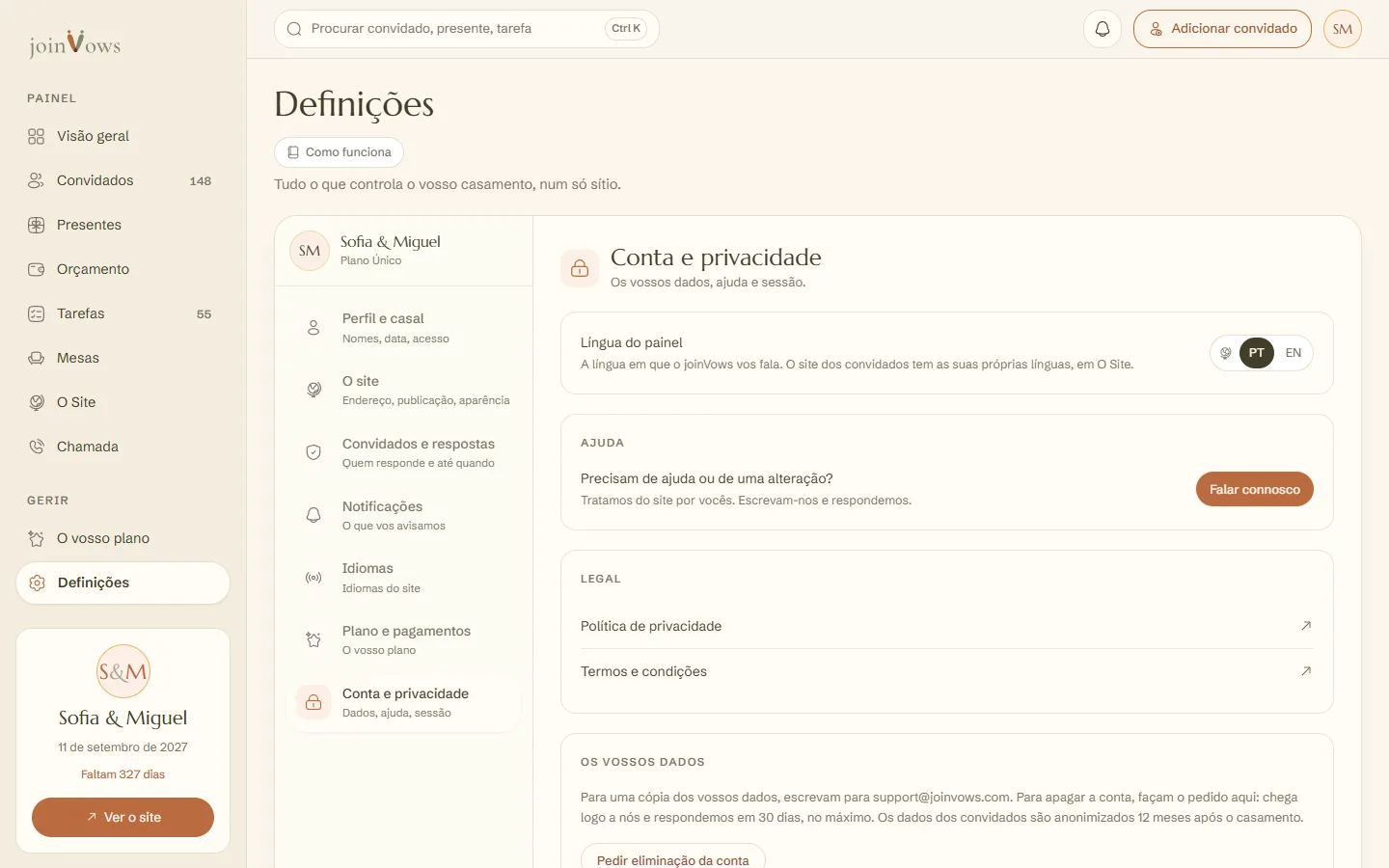The height and width of the screenshot is (868, 1389).
Task: Click the lock icon beside Conta e privacidade heading
Action: tap(580, 268)
